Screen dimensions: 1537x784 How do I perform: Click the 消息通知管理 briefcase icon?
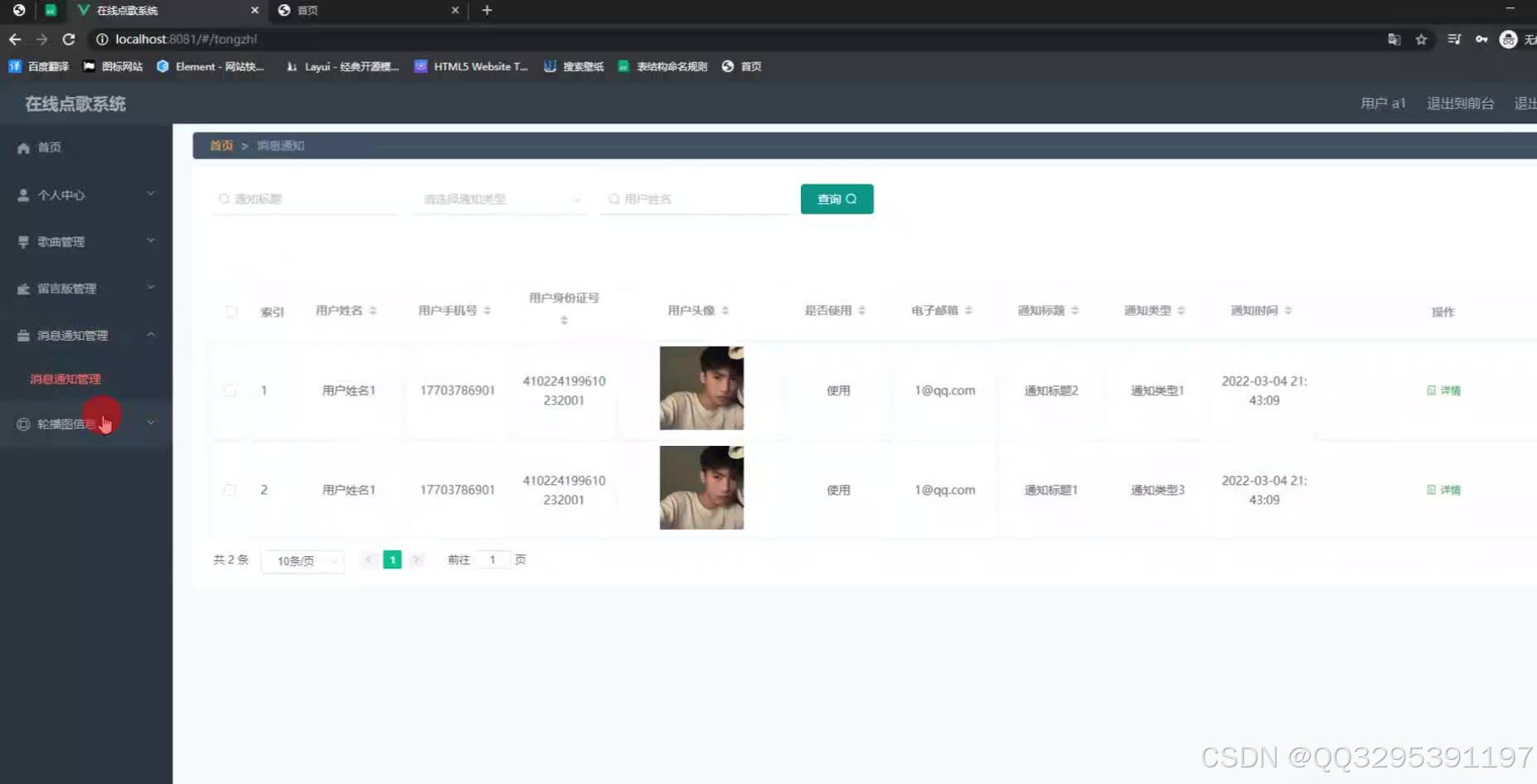tap(22, 335)
